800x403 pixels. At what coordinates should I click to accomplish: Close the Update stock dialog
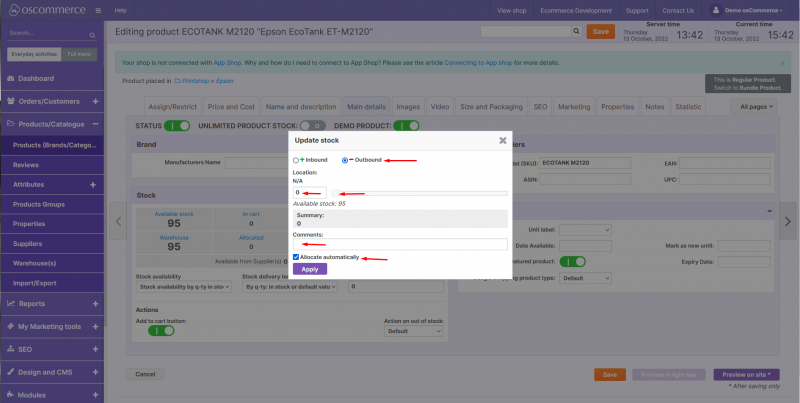502,141
